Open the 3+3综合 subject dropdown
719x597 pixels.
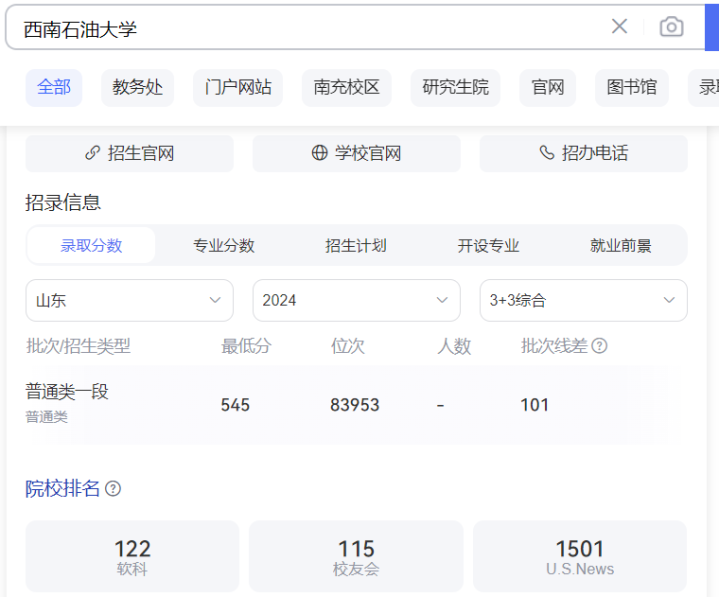583,300
